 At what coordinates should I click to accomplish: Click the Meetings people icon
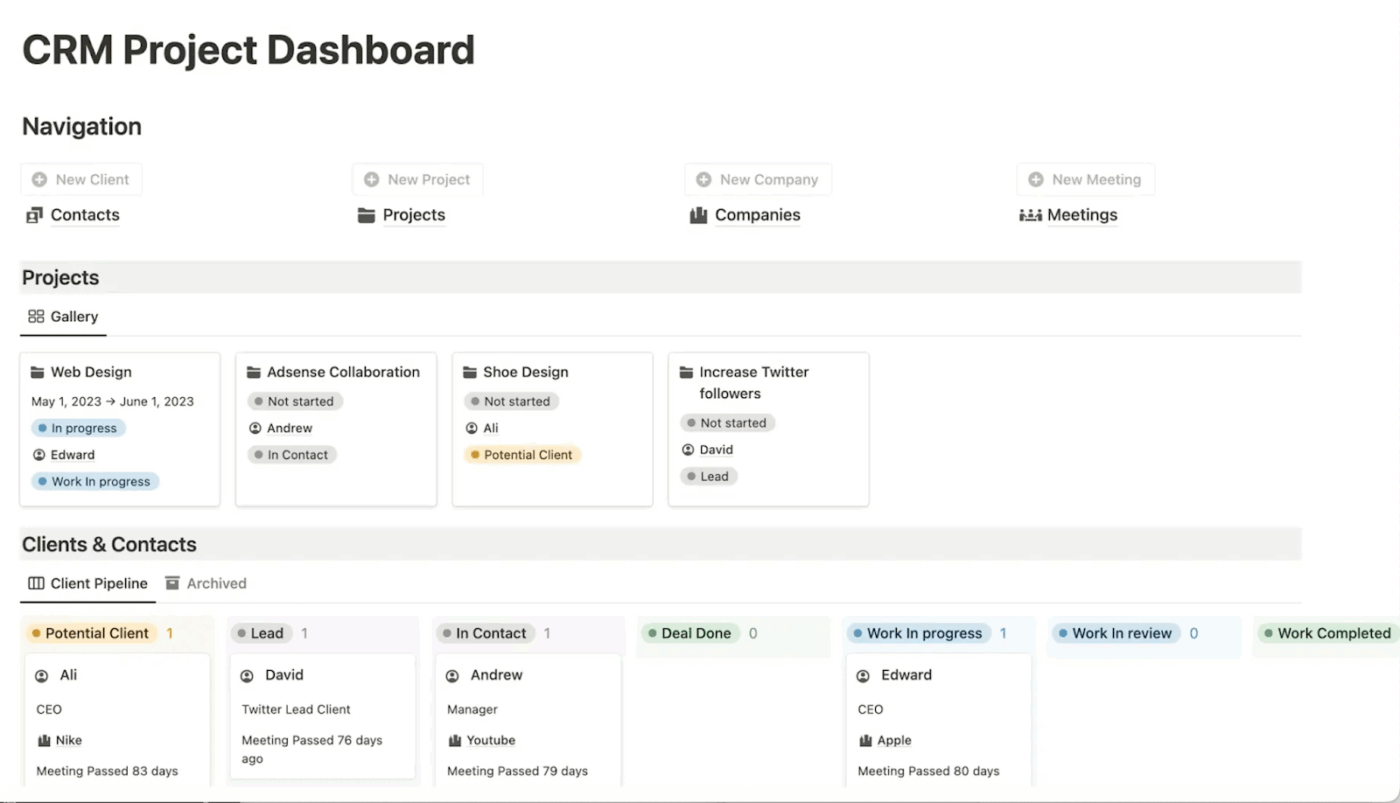pos(1030,215)
